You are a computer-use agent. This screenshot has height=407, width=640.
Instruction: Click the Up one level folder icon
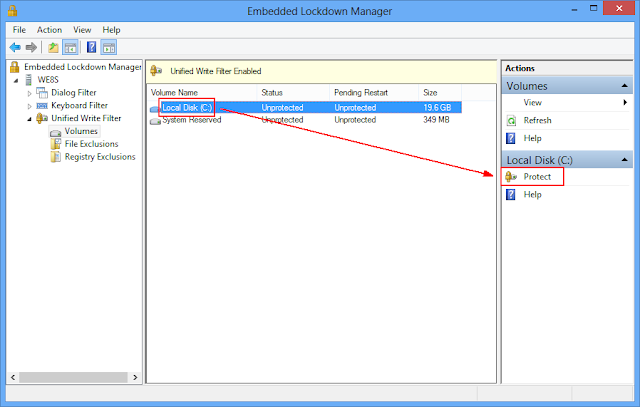click(x=53, y=47)
